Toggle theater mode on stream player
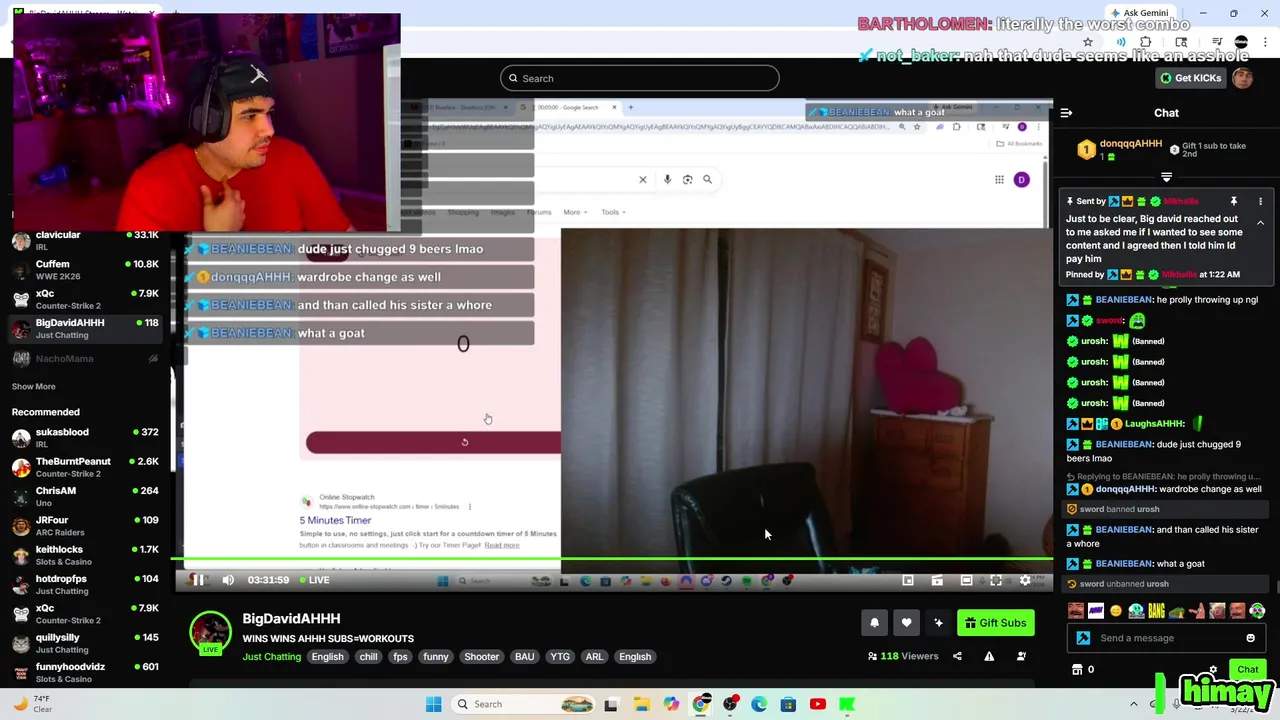Viewport: 1280px width, 720px height. [966, 580]
